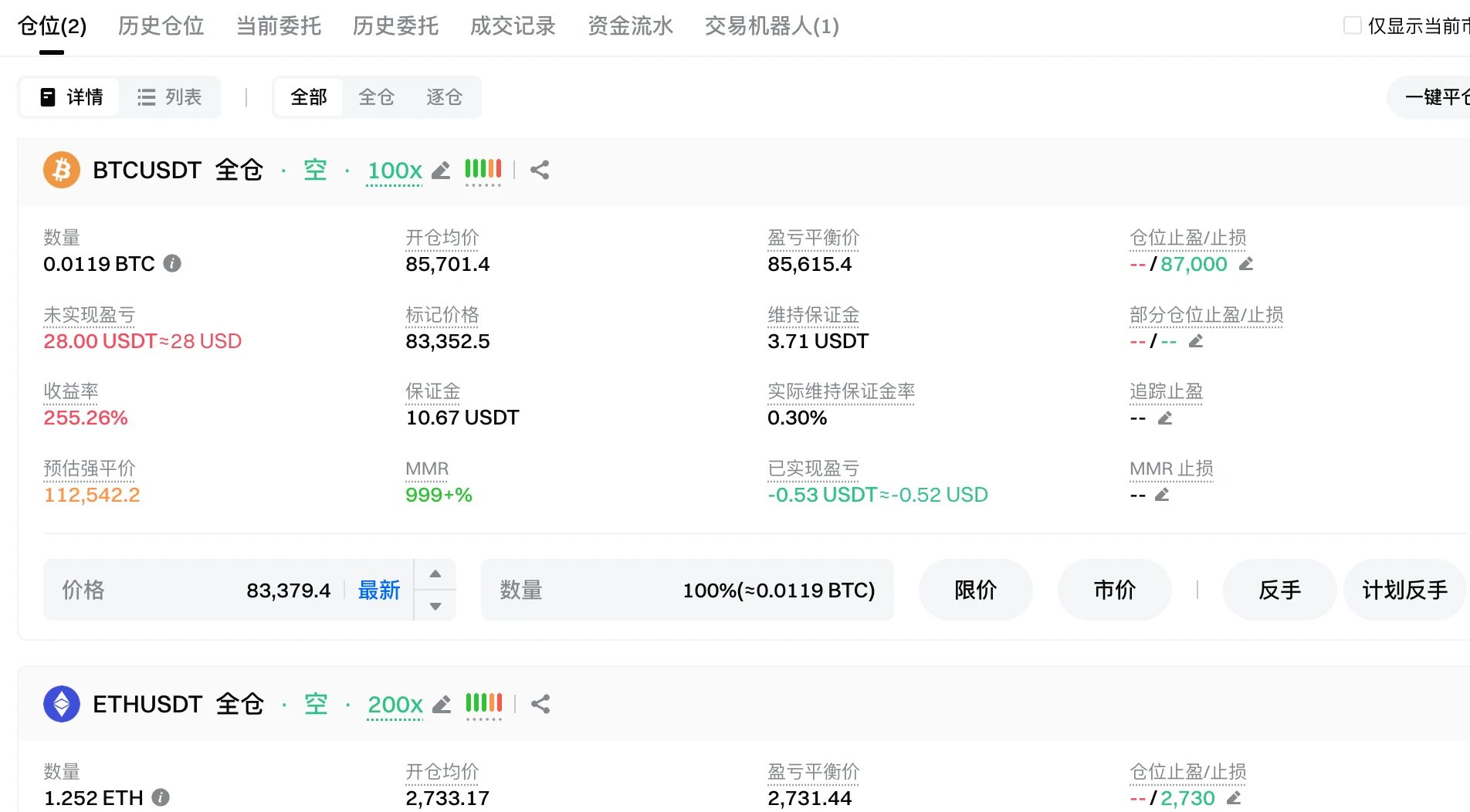The height and width of the screenshot is (812, 1470).
Task: Close BTCUSDT position at 市价
Action: (1115, 590)
